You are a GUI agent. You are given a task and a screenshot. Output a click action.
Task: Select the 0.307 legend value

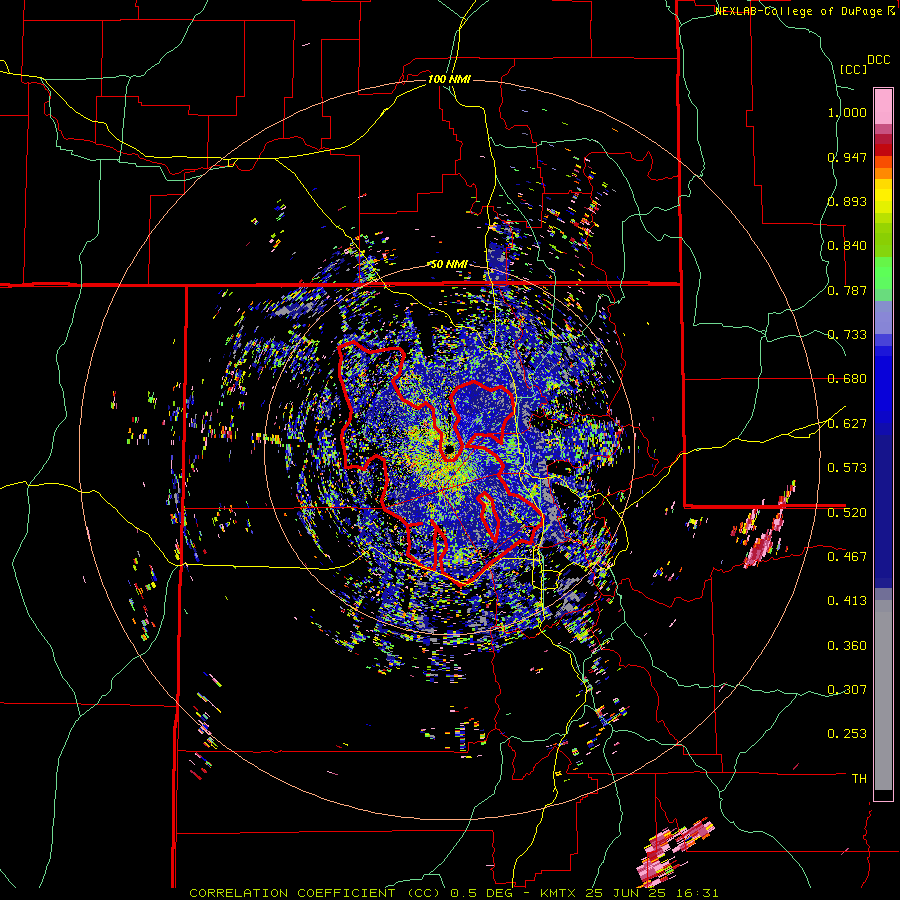pyautogui.click(x=847, y=690)
